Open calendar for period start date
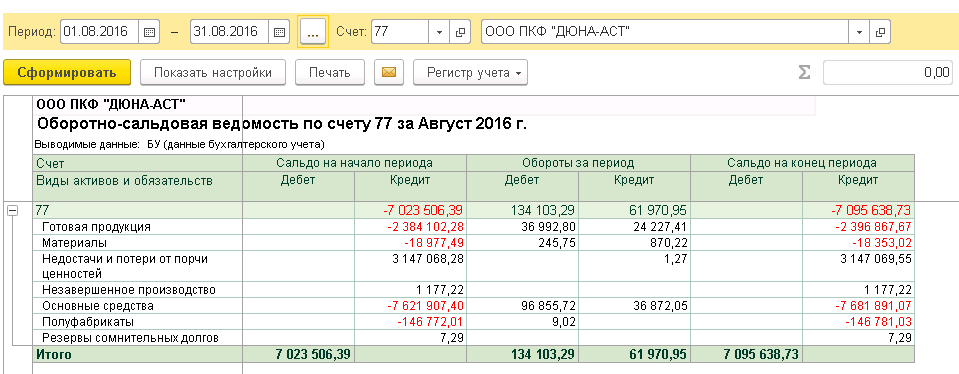Viewport: 959px width, 374px height. (x=149, y=32)
